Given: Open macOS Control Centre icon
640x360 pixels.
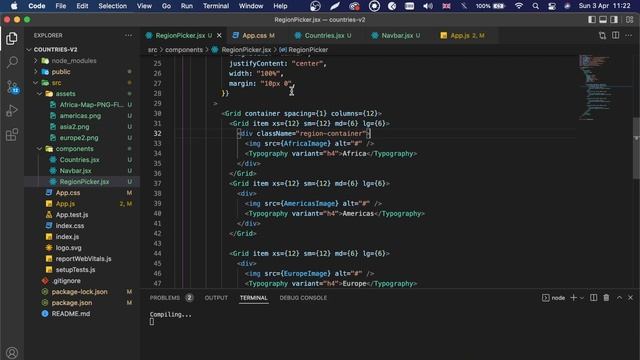Looking at the screenshot, I should tap(552, 6).
